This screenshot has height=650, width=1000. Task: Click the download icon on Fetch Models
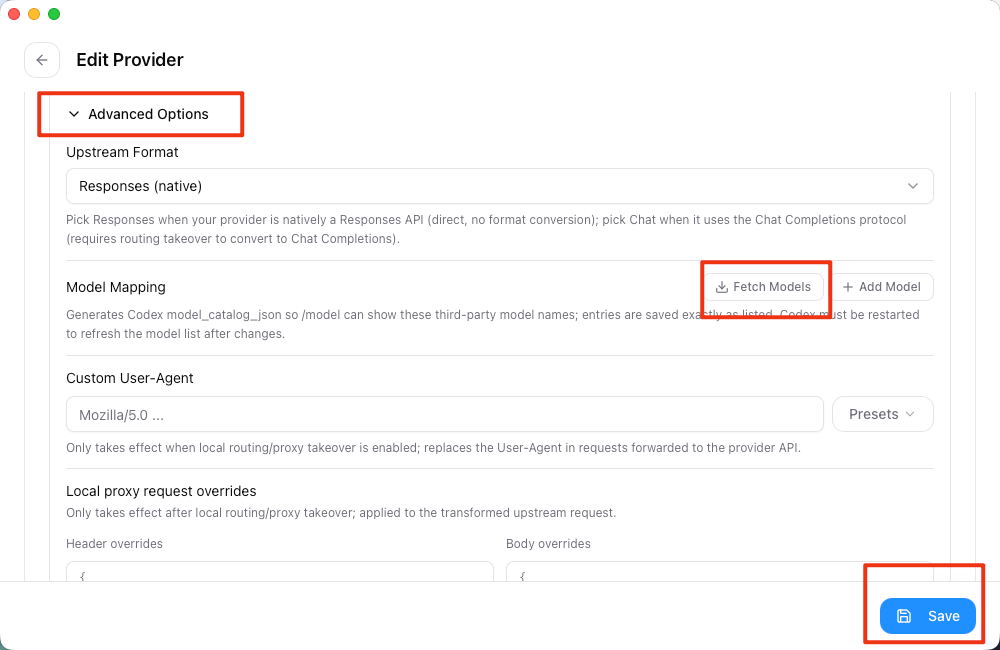pos(721,287)
